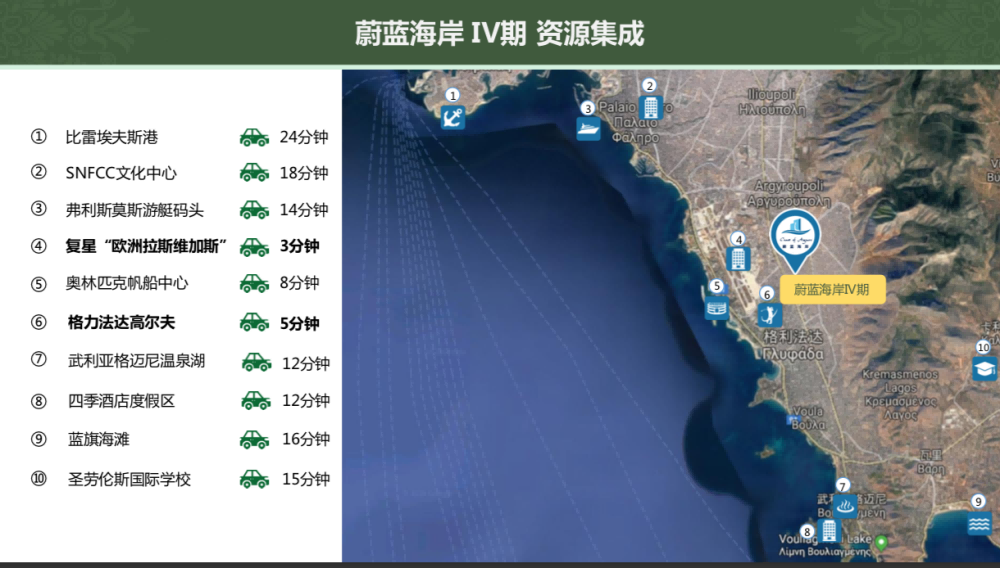Click the circled number ④ in the list
This screenshot has height=568, width=1000.
tap(39, 246)
